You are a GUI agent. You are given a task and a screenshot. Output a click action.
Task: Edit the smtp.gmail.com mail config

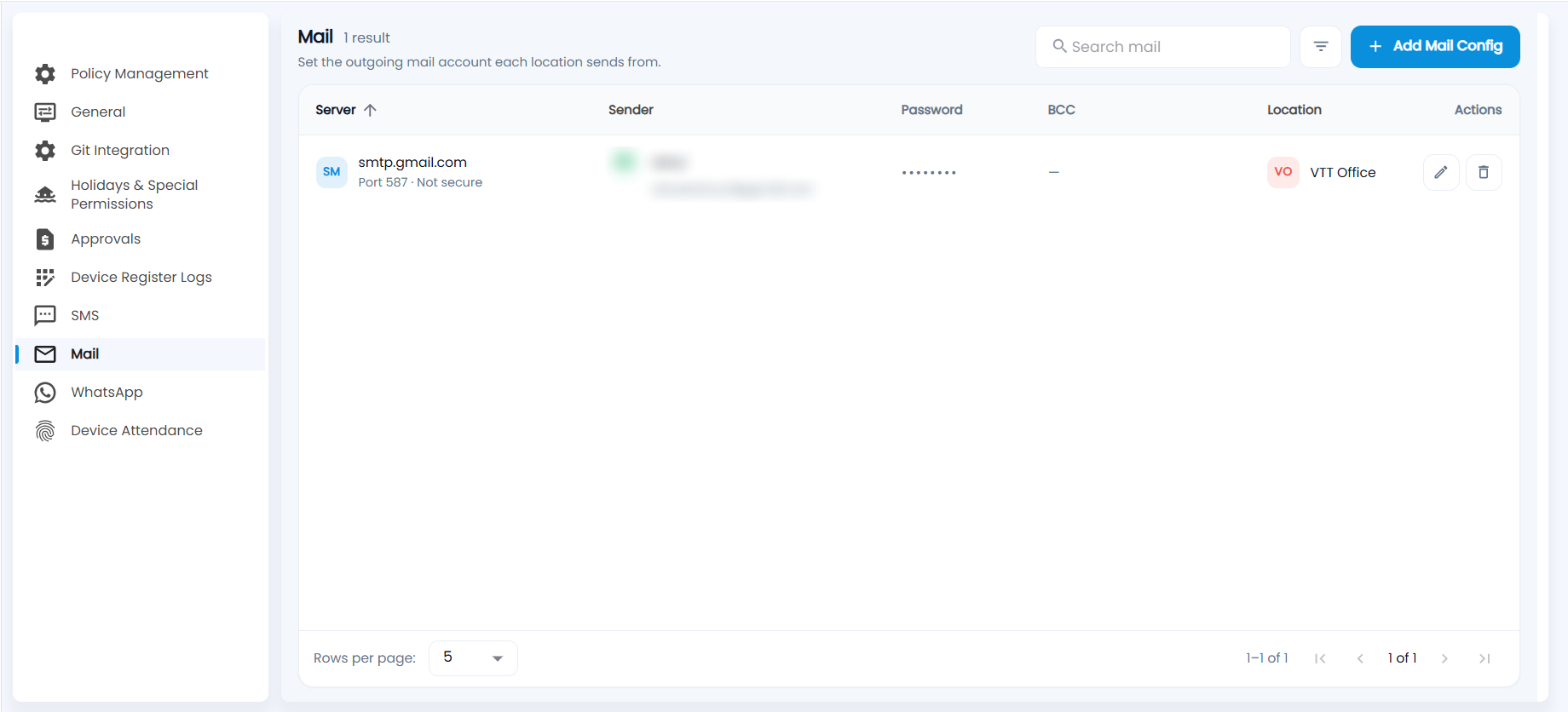tap(1441, 172)
